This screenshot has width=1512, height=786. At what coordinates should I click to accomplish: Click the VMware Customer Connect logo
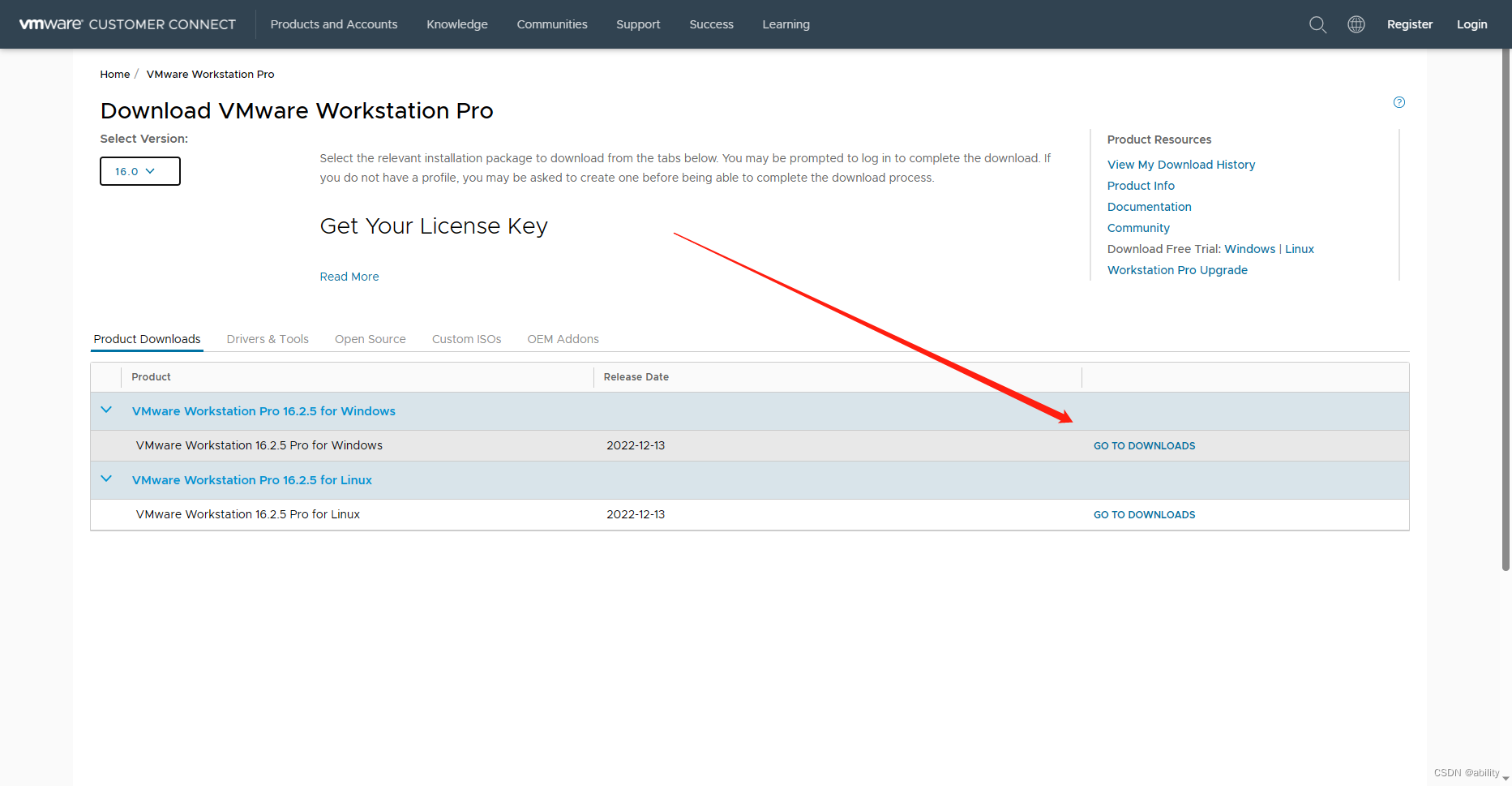coord(127,24)
